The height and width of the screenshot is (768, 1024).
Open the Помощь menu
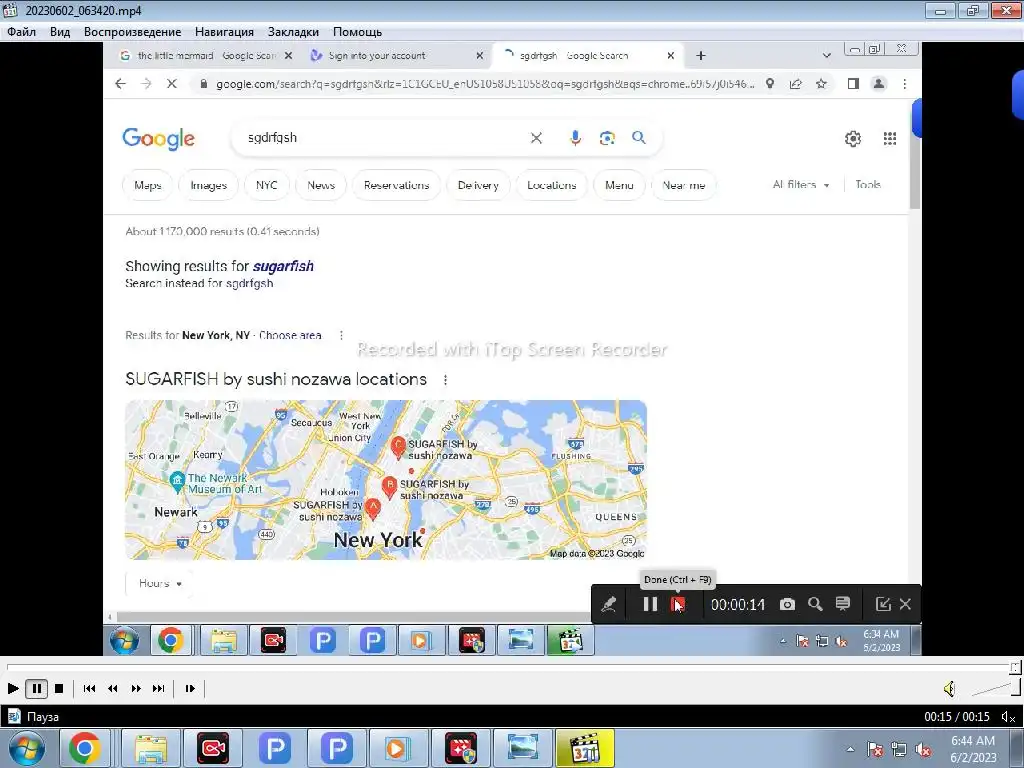(357, 32)
